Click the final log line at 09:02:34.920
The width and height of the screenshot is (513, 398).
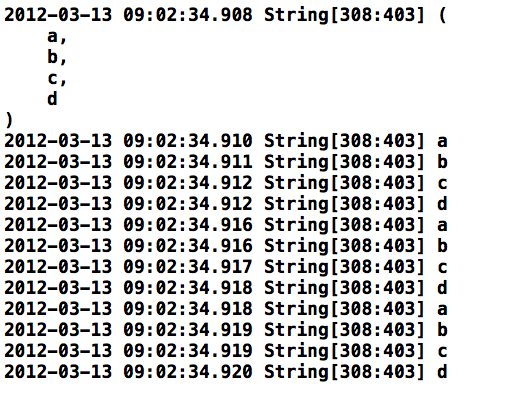click(225, 372)
